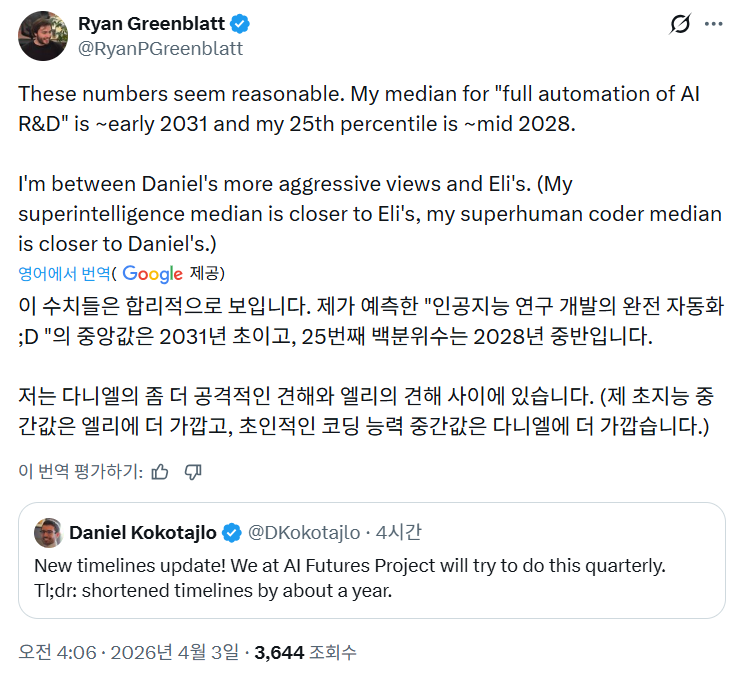
Task: Click the '이 번역 평가하기' label
Action: click(80, 471)
